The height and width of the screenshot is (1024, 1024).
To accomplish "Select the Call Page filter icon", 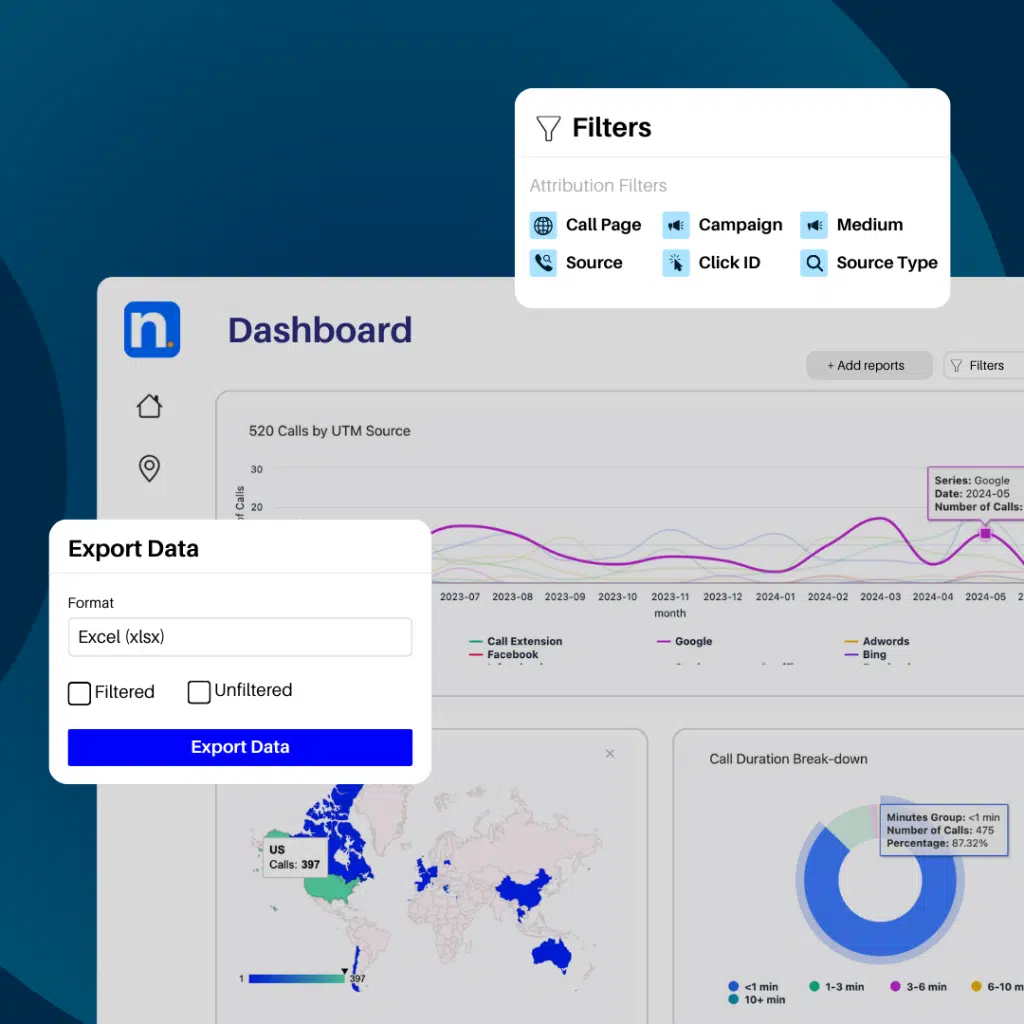I will tap(543, 225).
